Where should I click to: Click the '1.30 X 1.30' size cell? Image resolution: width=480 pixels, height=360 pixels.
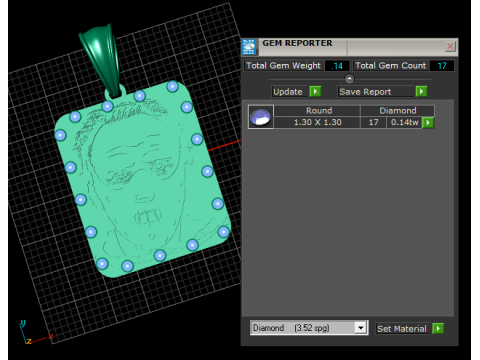317,122
